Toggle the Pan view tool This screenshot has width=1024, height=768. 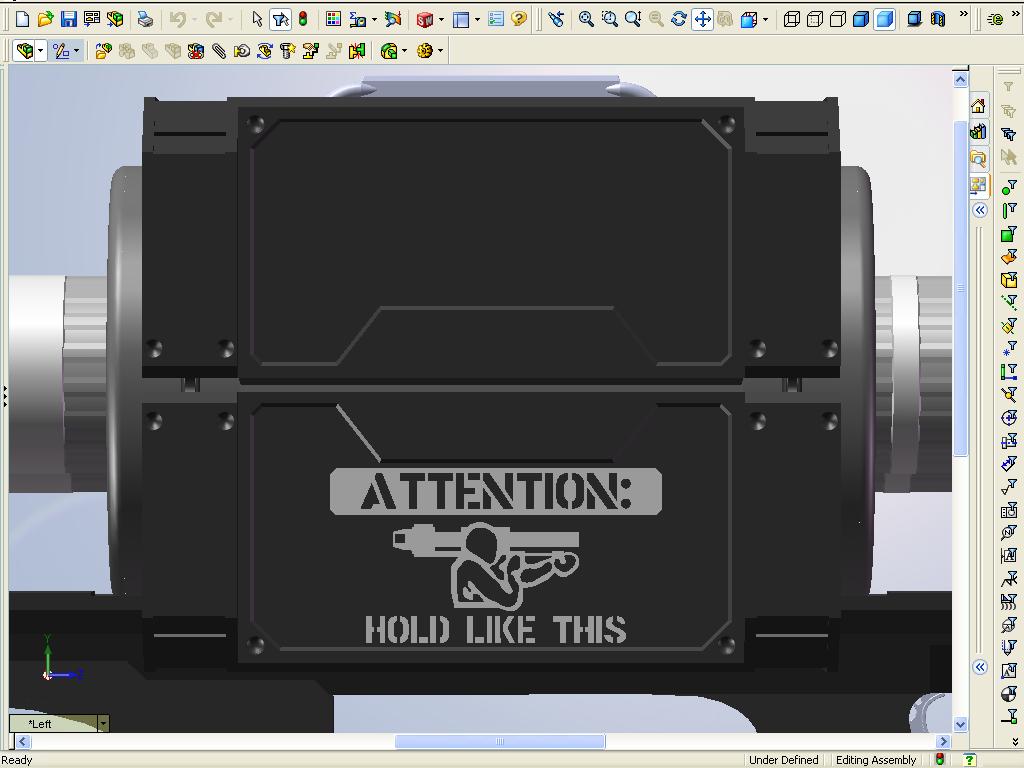coord(702,19)
